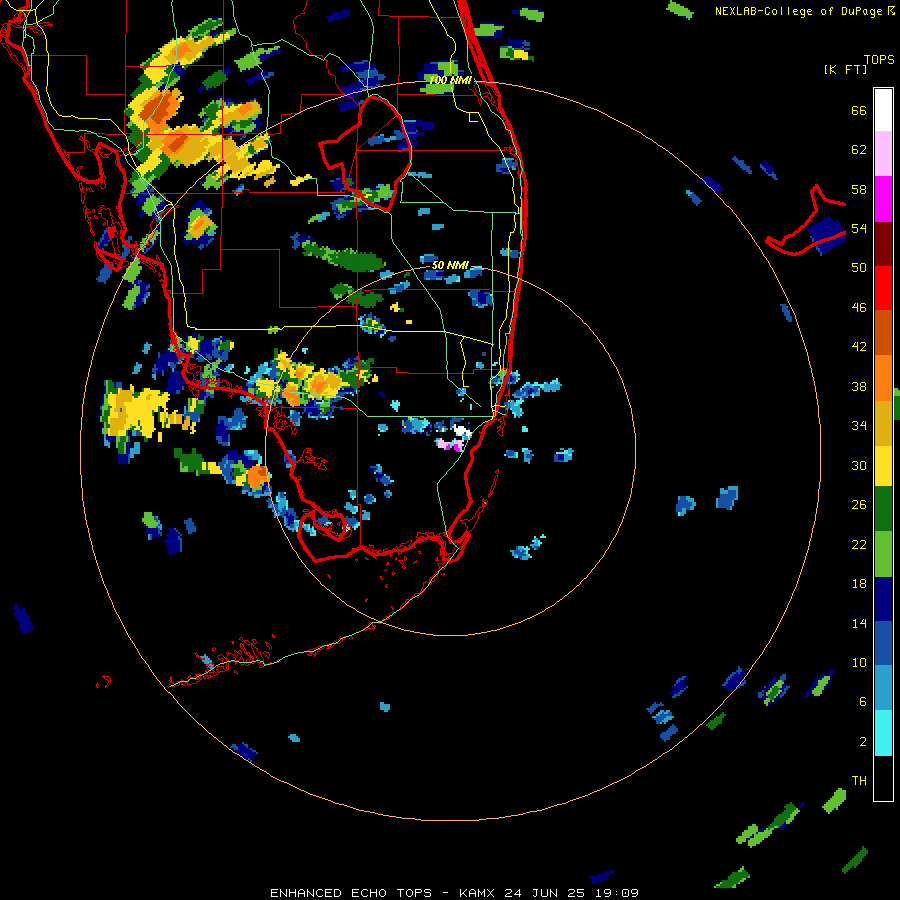The height and width of the screenshot is (900, 900).
Task: Click the dark red 54 kft legend swatch
Action: click(x=883, y=243)
